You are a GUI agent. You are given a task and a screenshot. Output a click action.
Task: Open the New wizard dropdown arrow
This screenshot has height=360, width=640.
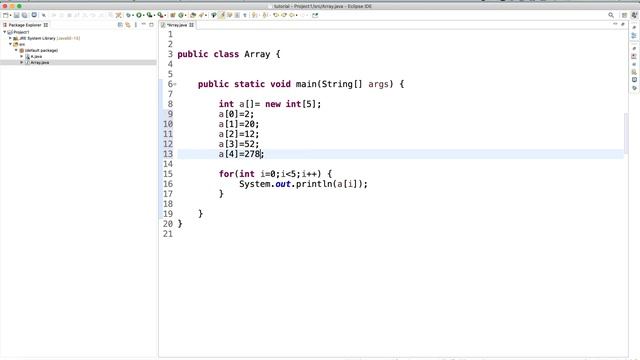coord(10,15)
